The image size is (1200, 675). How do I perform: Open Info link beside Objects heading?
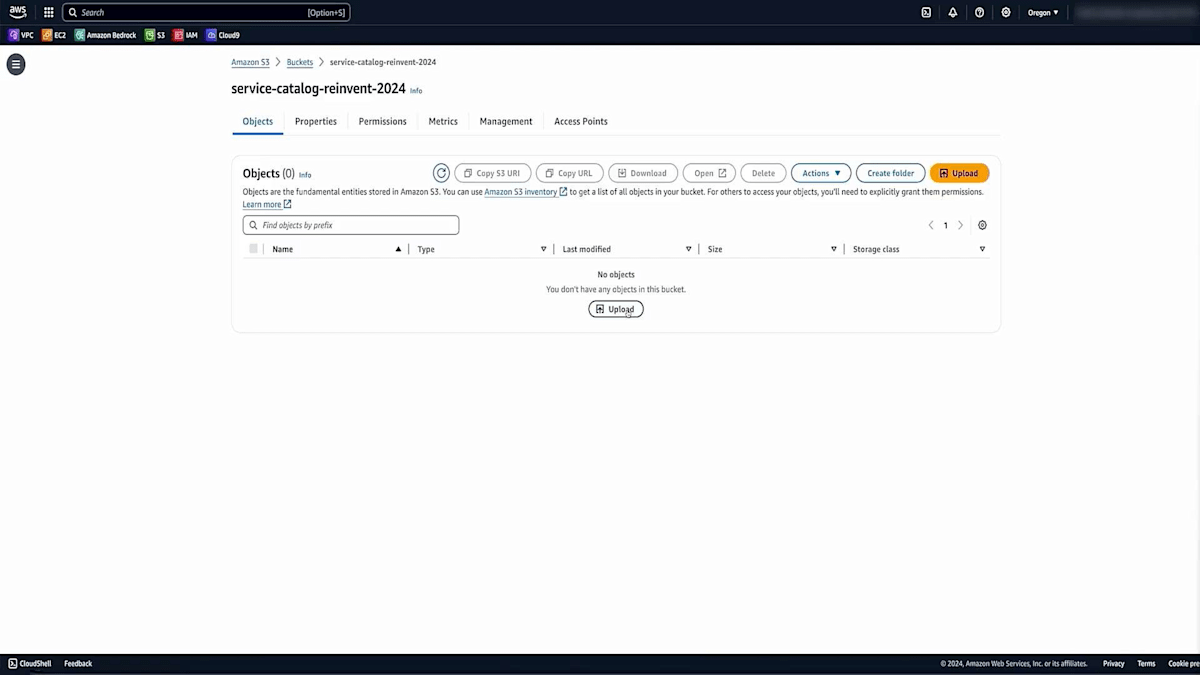click(305, 175)
